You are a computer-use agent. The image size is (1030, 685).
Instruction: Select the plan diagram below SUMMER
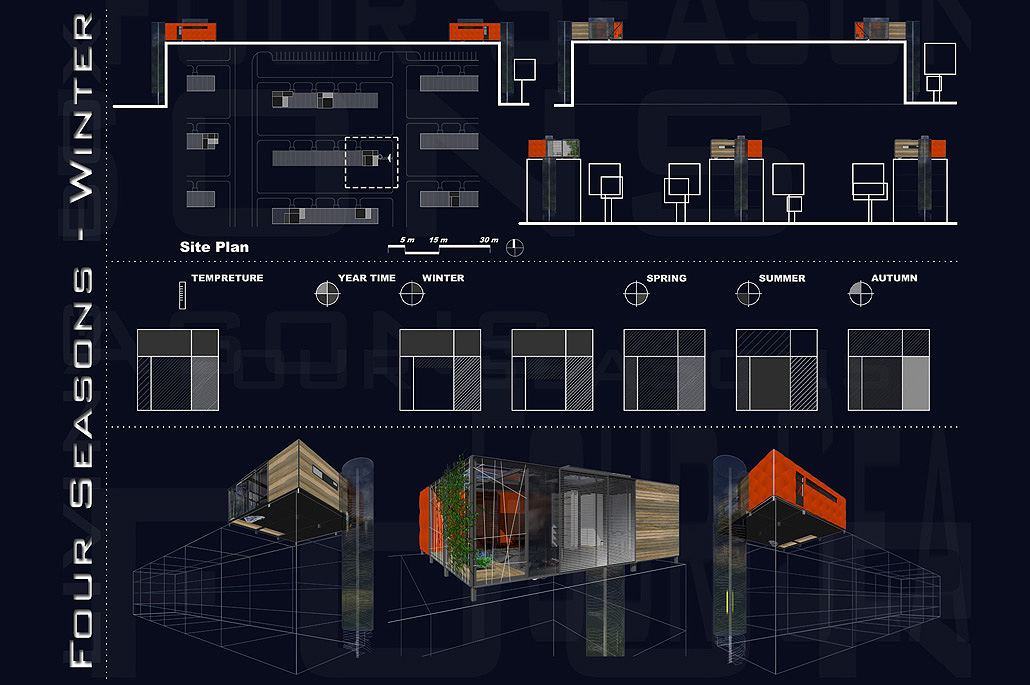tap(776, 370)
